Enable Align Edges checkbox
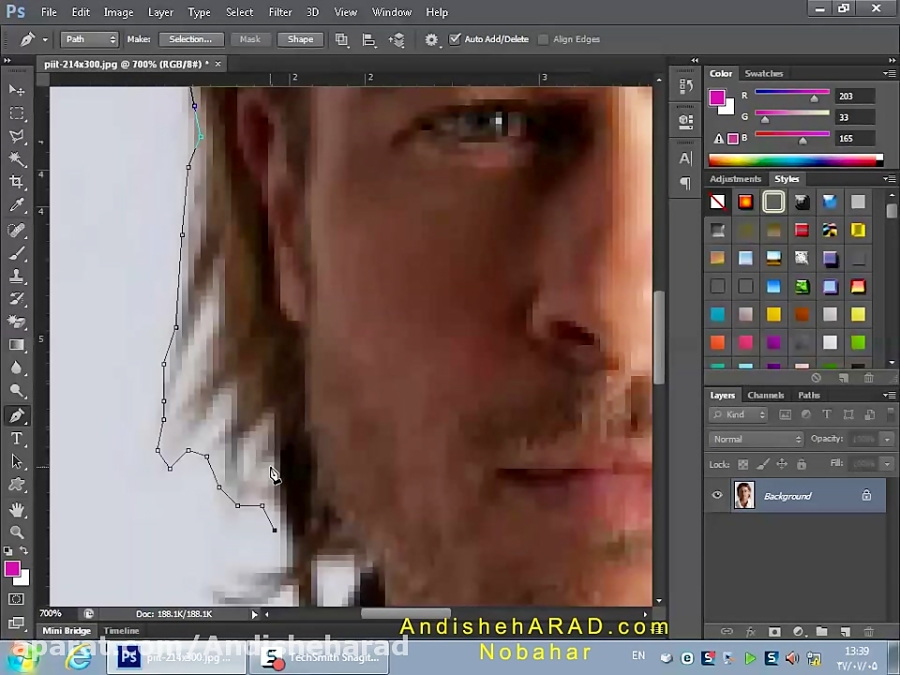 point(543,39)
